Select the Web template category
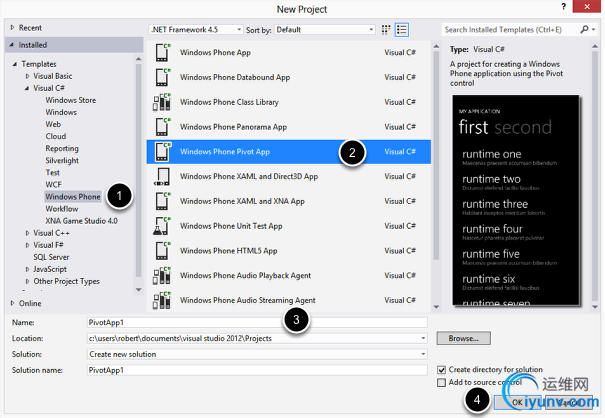 click(x=53, y=124)
